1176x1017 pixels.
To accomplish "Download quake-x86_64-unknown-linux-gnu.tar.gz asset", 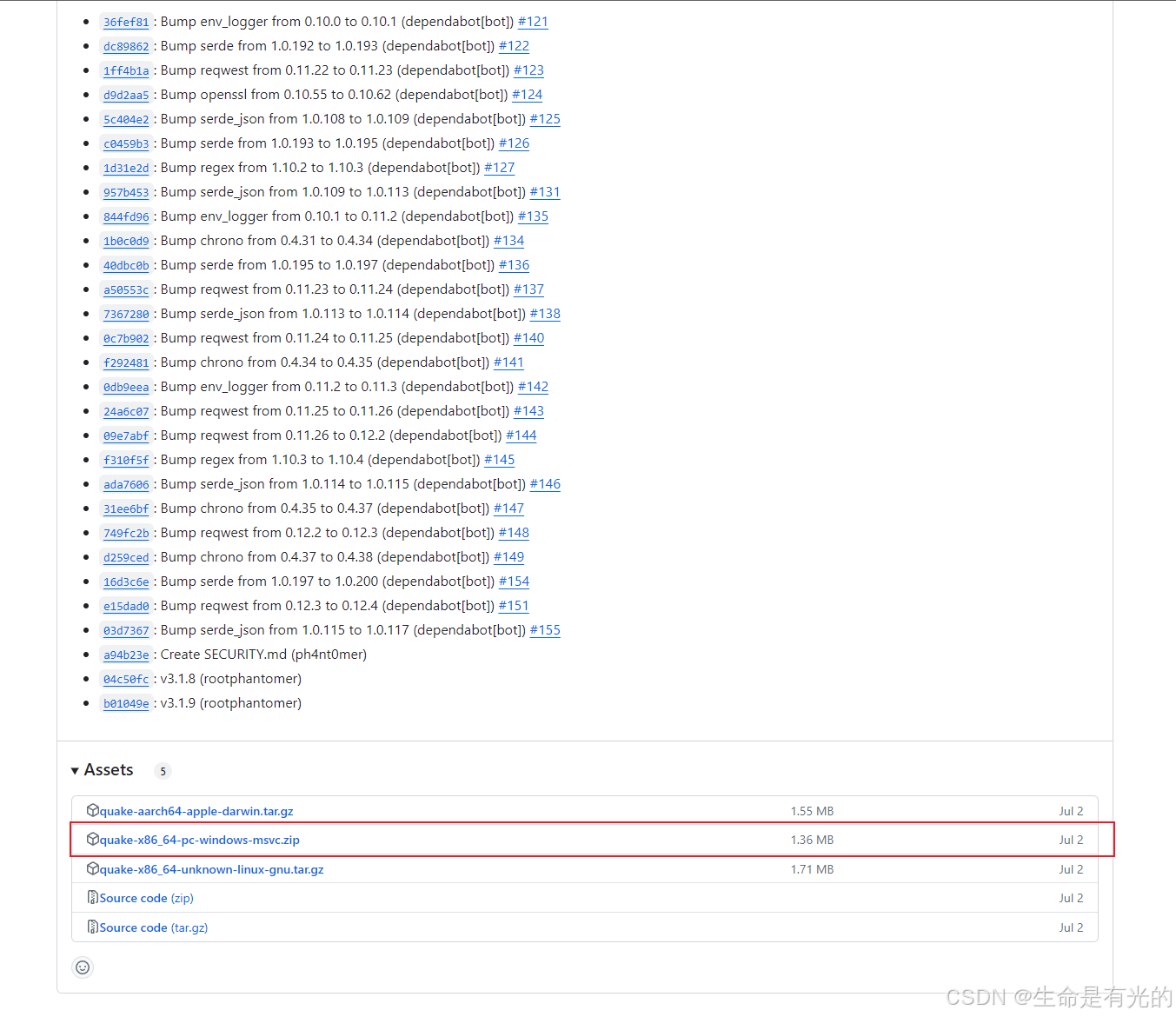I will [x=211, y=869].
